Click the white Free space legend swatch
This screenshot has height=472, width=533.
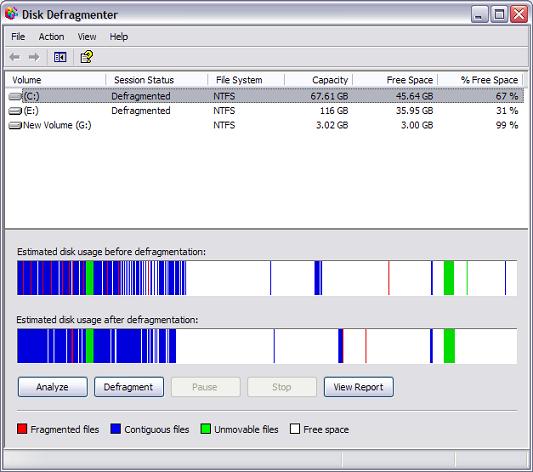tap(295, 429)
